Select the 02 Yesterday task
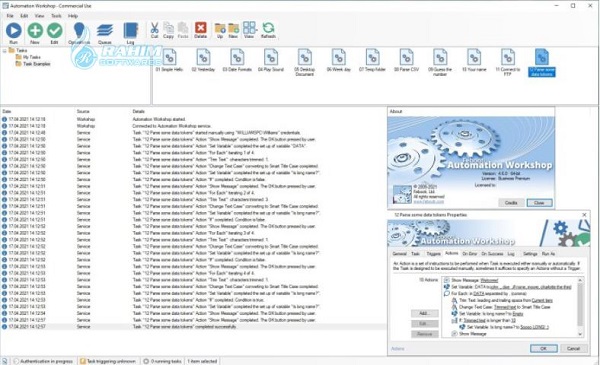 coord(203,60)
